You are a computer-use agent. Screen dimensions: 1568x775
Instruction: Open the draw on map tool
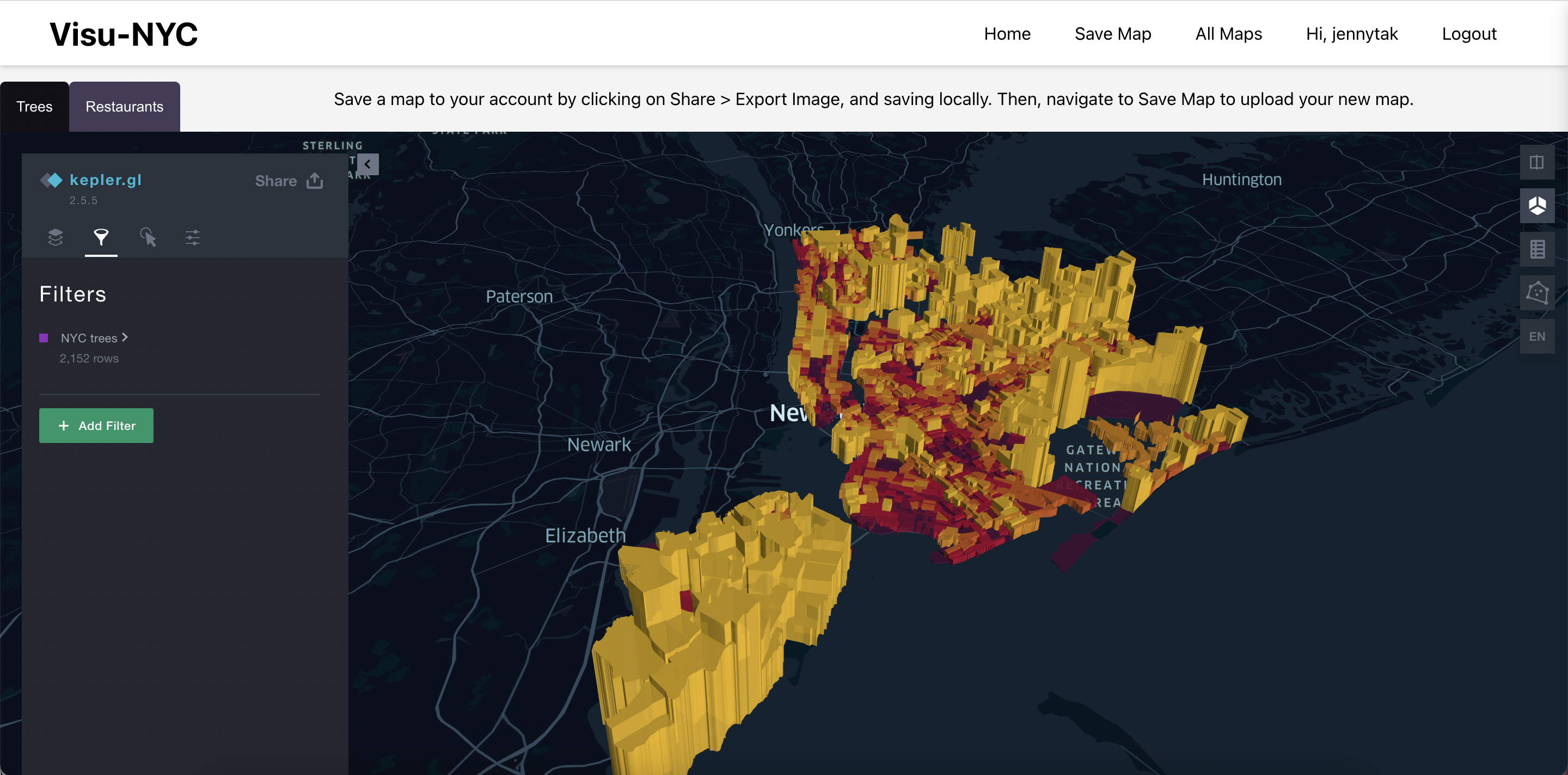coord(1536,293)
